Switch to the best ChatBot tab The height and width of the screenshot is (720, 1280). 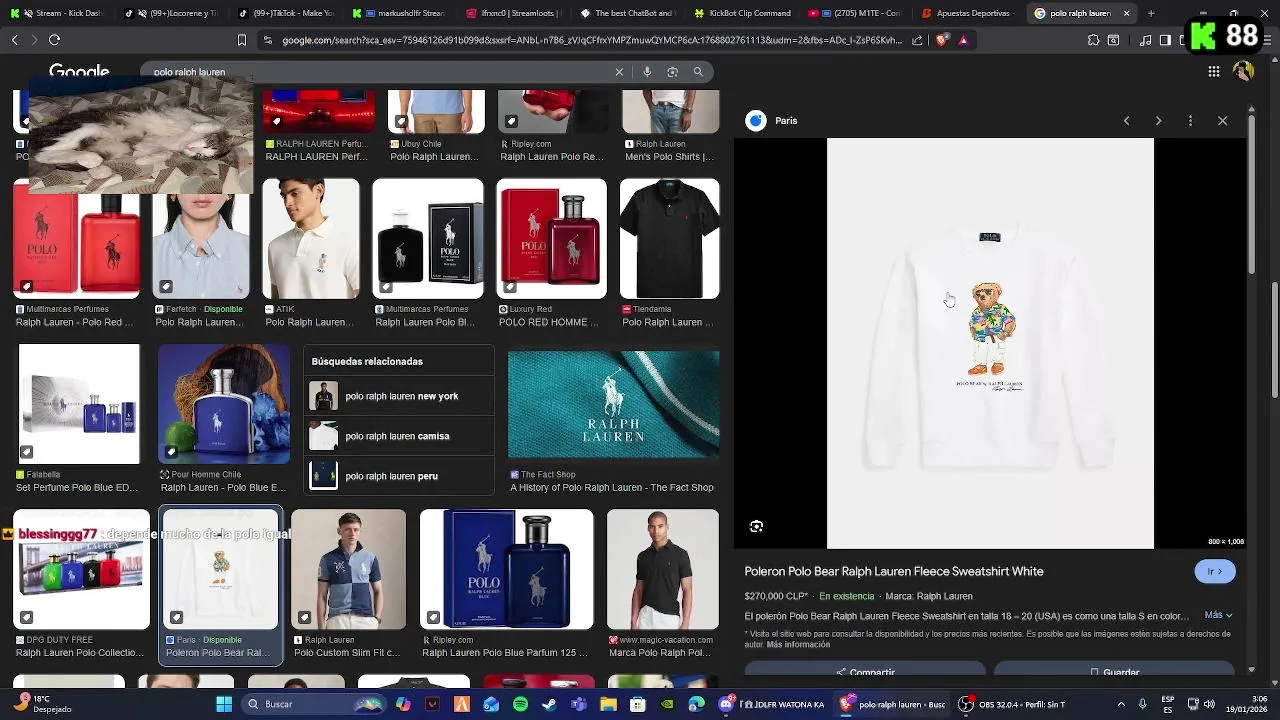(x=630, y=14)
